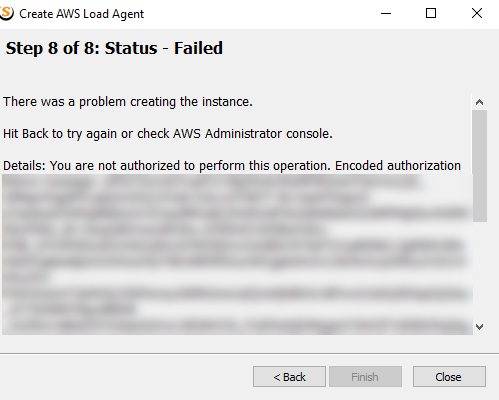Maximize the Create AWS Load Agent window
Image resolution: width=499 pixels, height=400 pixels.
click(431, 13)
